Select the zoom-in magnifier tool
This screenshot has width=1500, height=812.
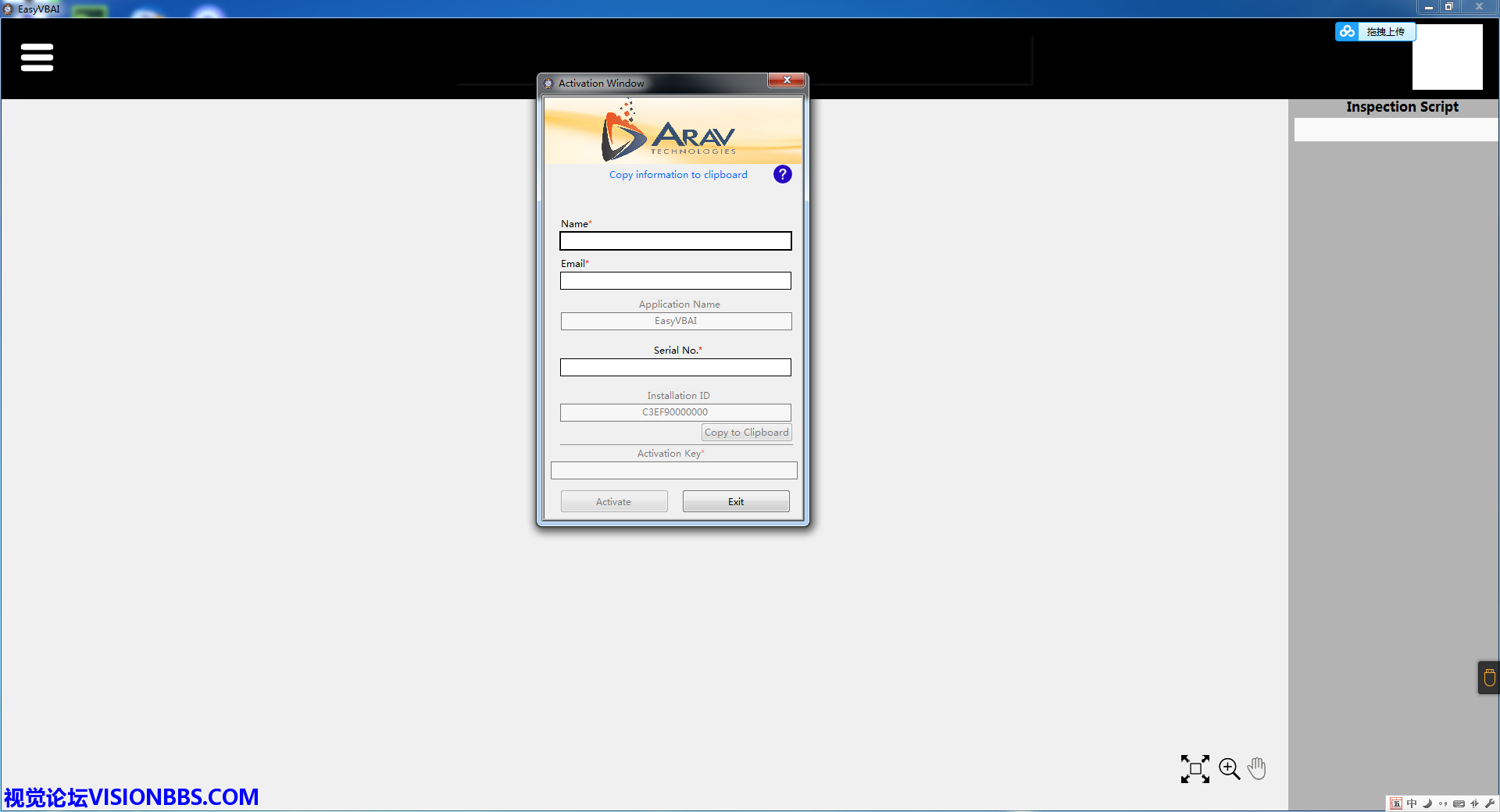tap(1229, 769)
